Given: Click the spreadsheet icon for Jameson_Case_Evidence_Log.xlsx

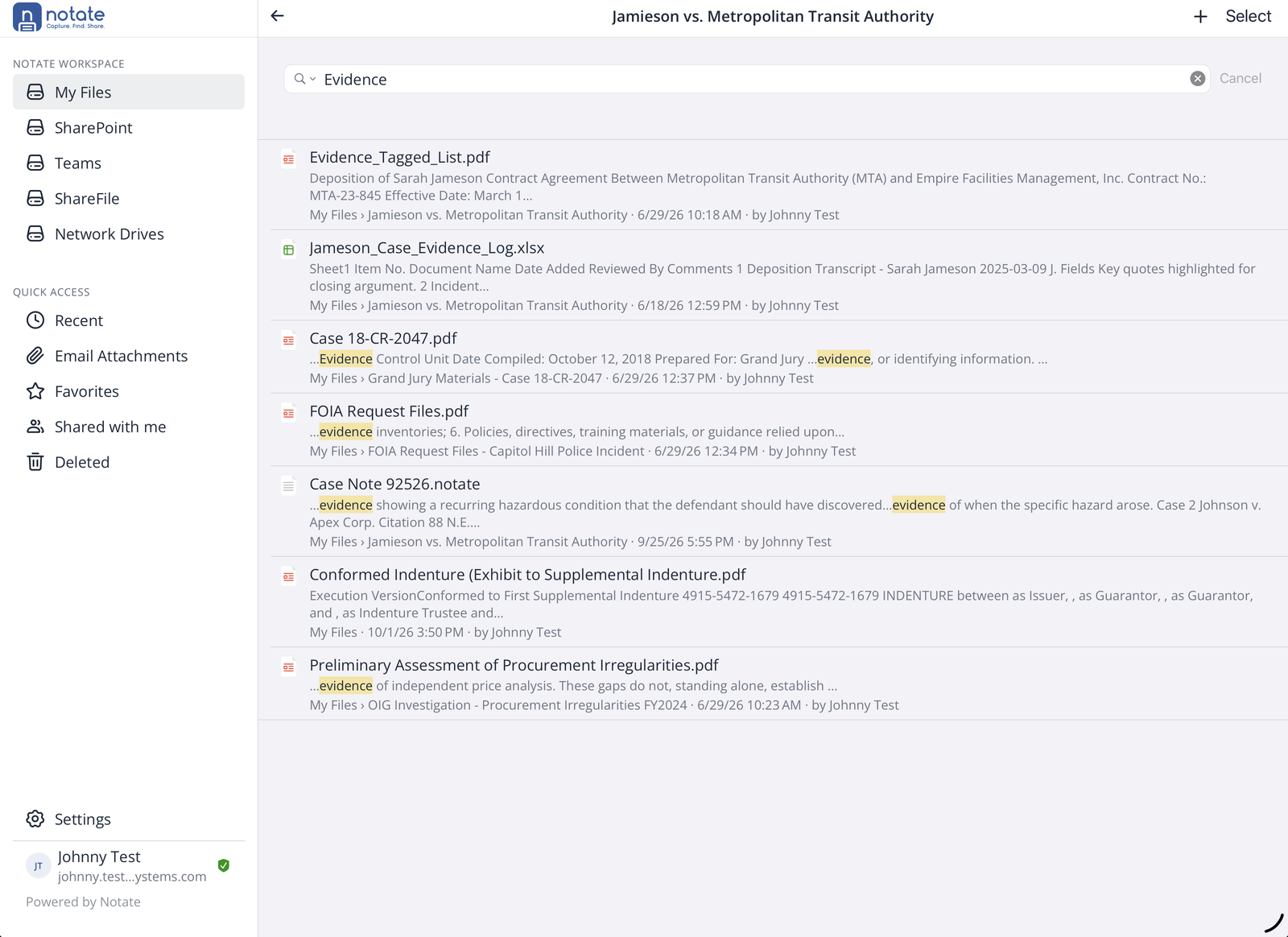Looking at the screenshot, I should tap(288, 250).
